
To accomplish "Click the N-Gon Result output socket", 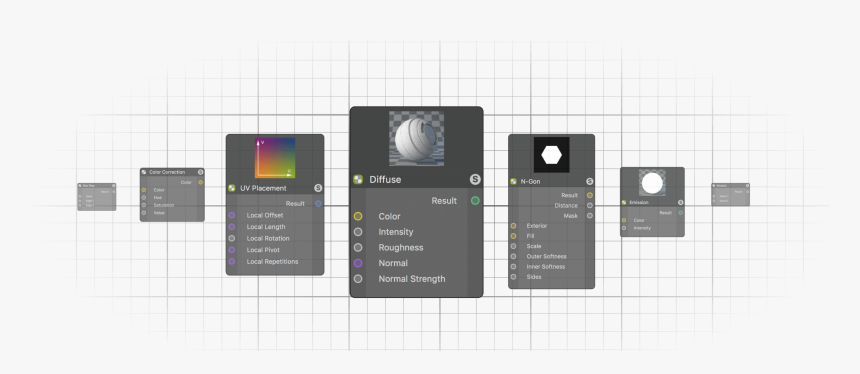I will (x=590, y=195).
